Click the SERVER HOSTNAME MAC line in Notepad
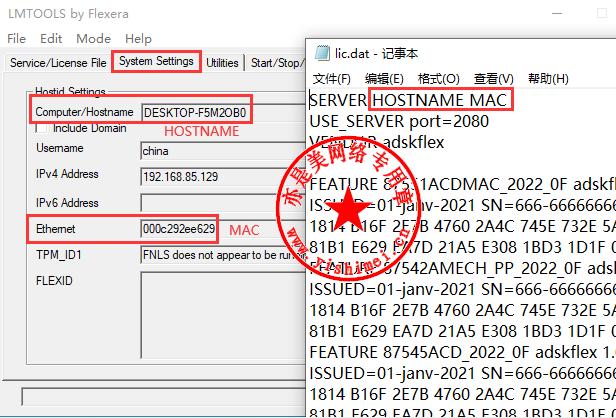616x418 pixels. [409, 100]
